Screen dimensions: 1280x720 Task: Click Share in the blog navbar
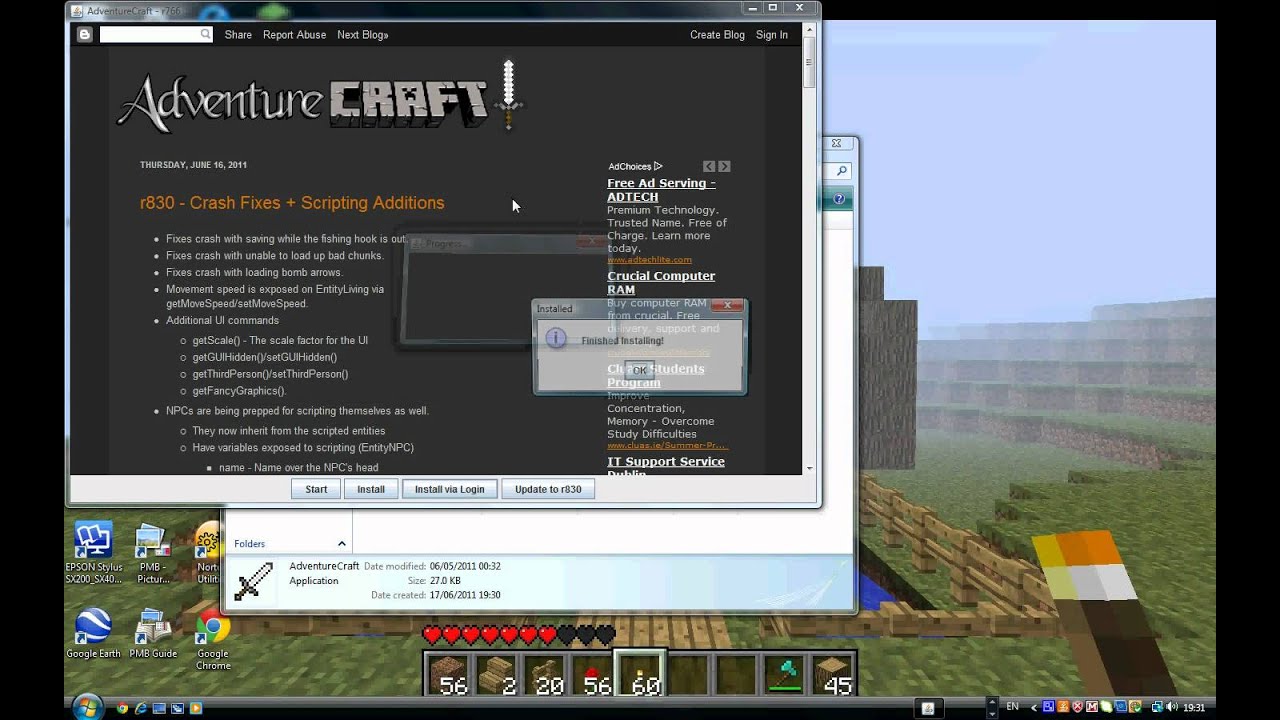[238, 35]
